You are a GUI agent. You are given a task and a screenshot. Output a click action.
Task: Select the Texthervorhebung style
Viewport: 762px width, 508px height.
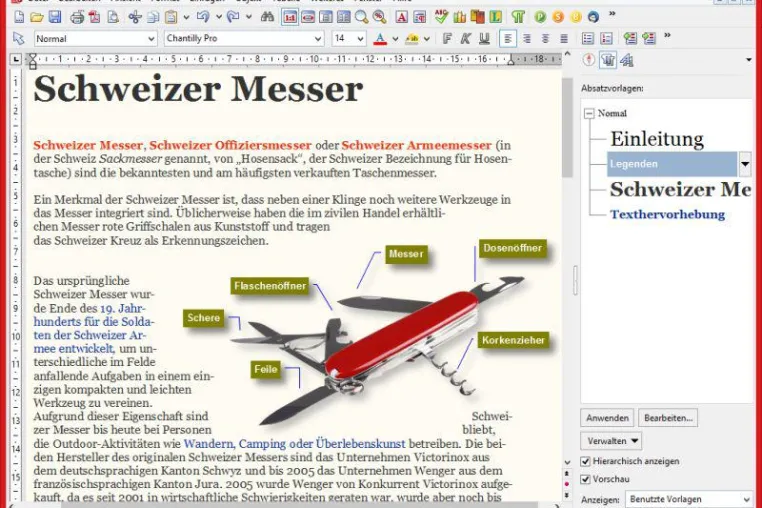tap(667, 214)
